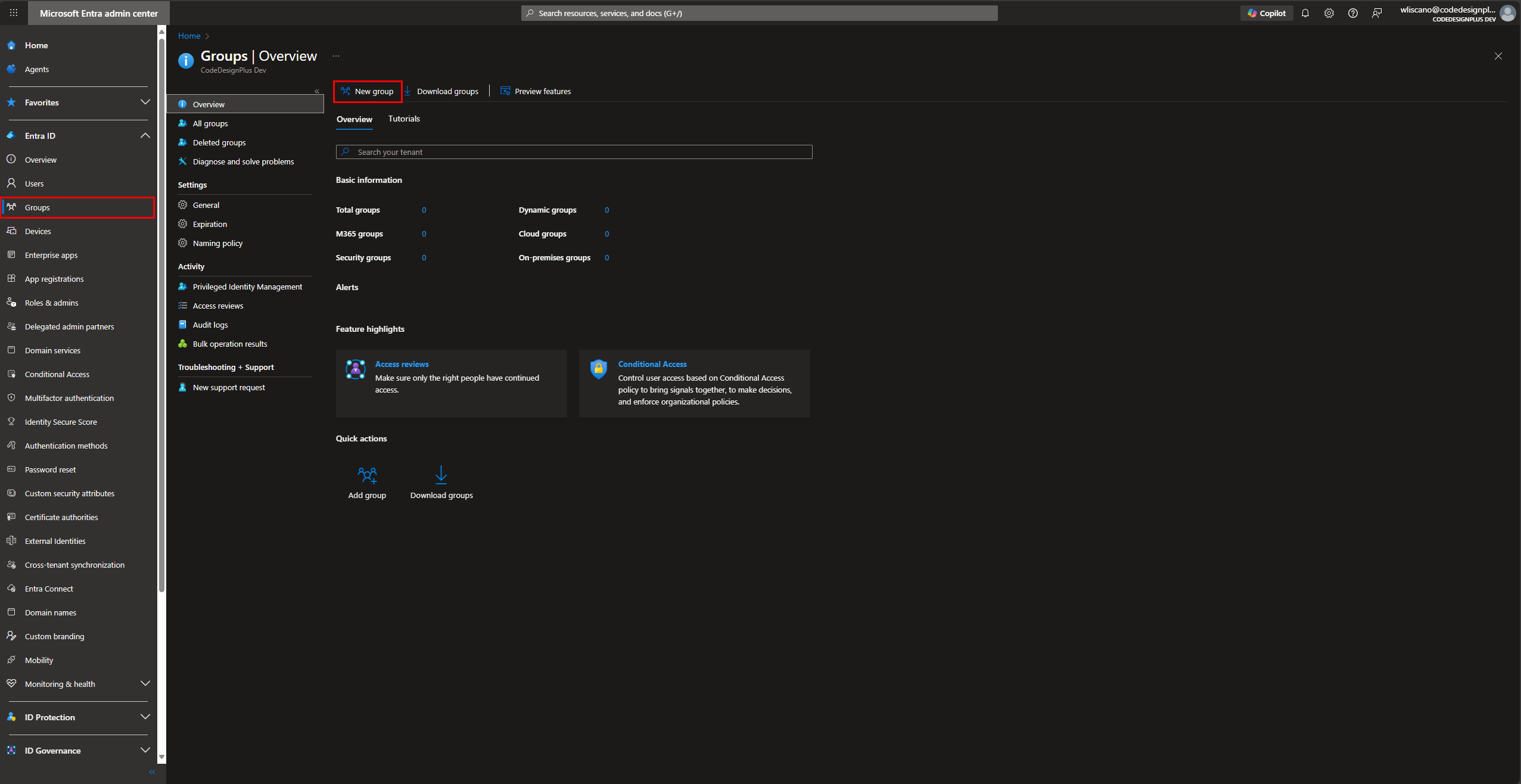Collapse the left navigation sidebar
Image resolution: width=1521 pixels, height=784 pixels.
152,772
